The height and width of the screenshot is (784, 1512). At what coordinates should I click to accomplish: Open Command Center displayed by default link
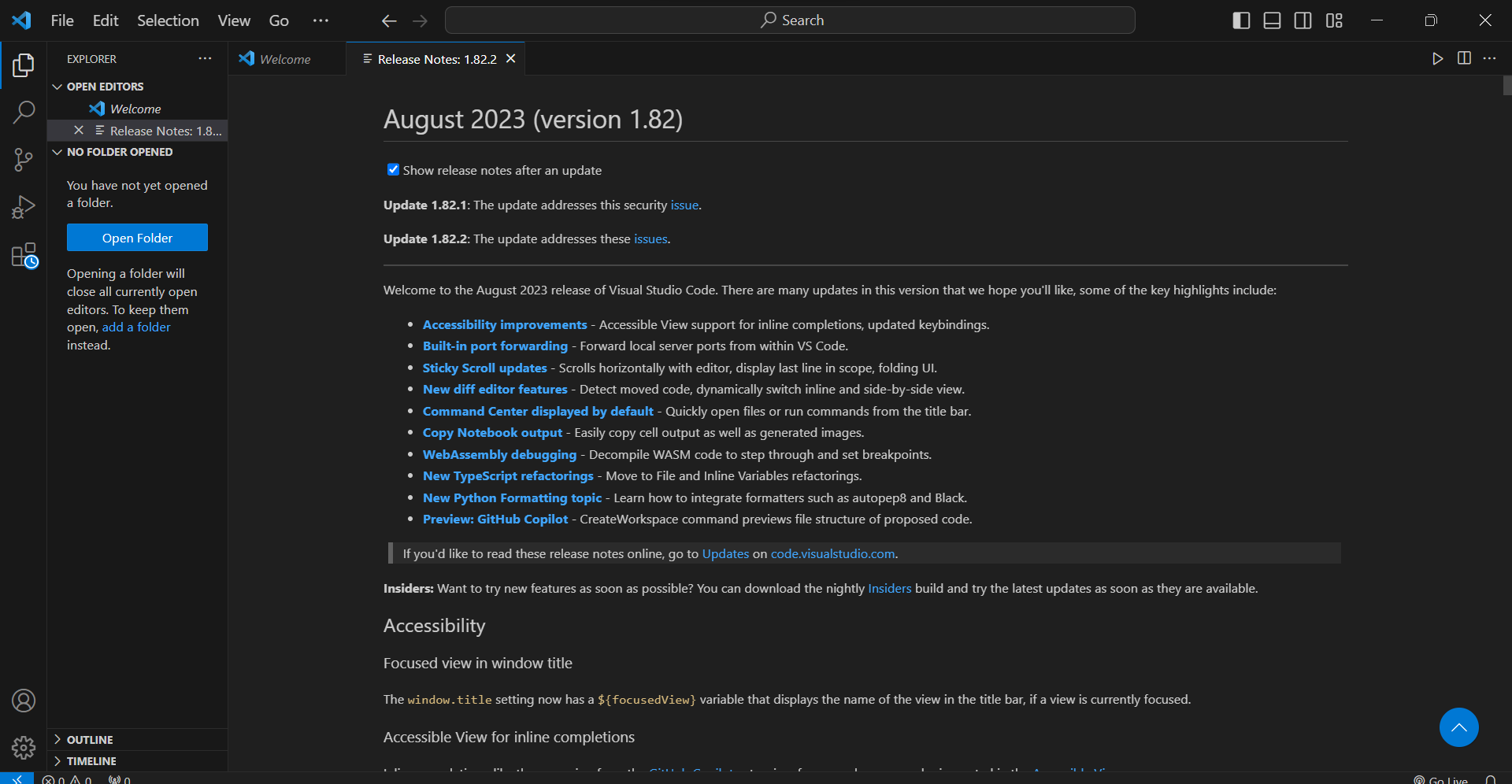[538, 411]
